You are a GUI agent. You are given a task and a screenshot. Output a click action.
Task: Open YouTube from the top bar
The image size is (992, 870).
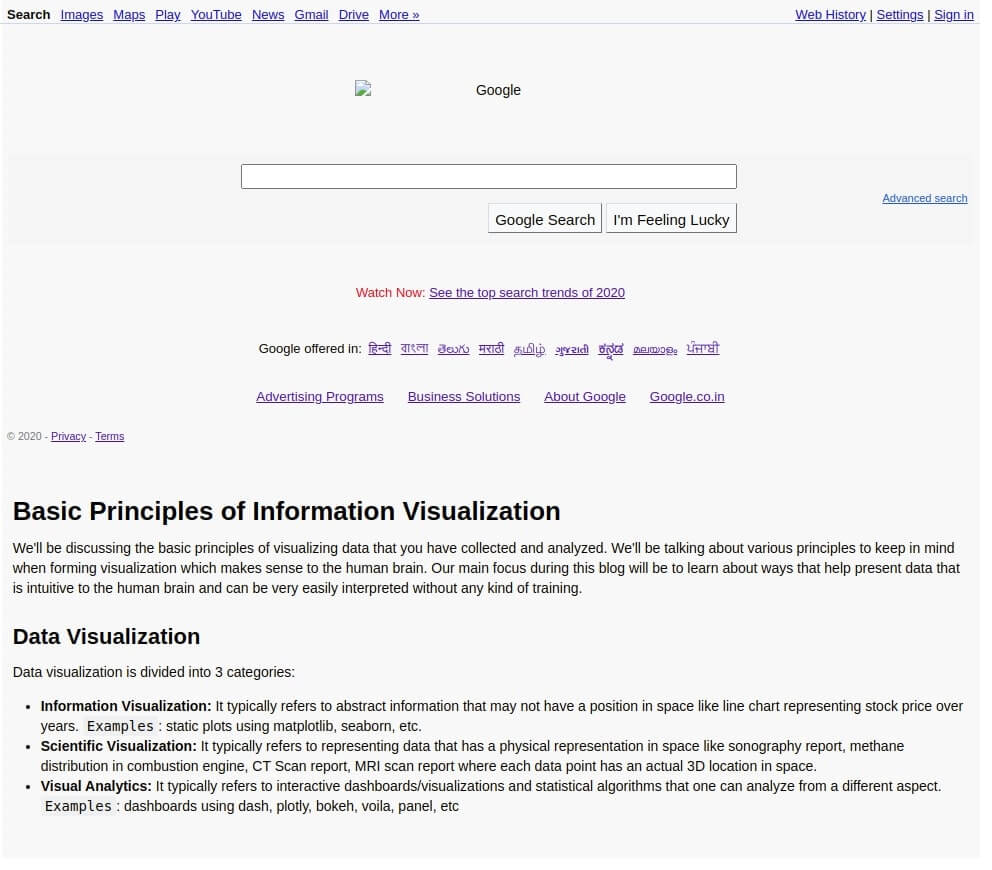[216, 15]
